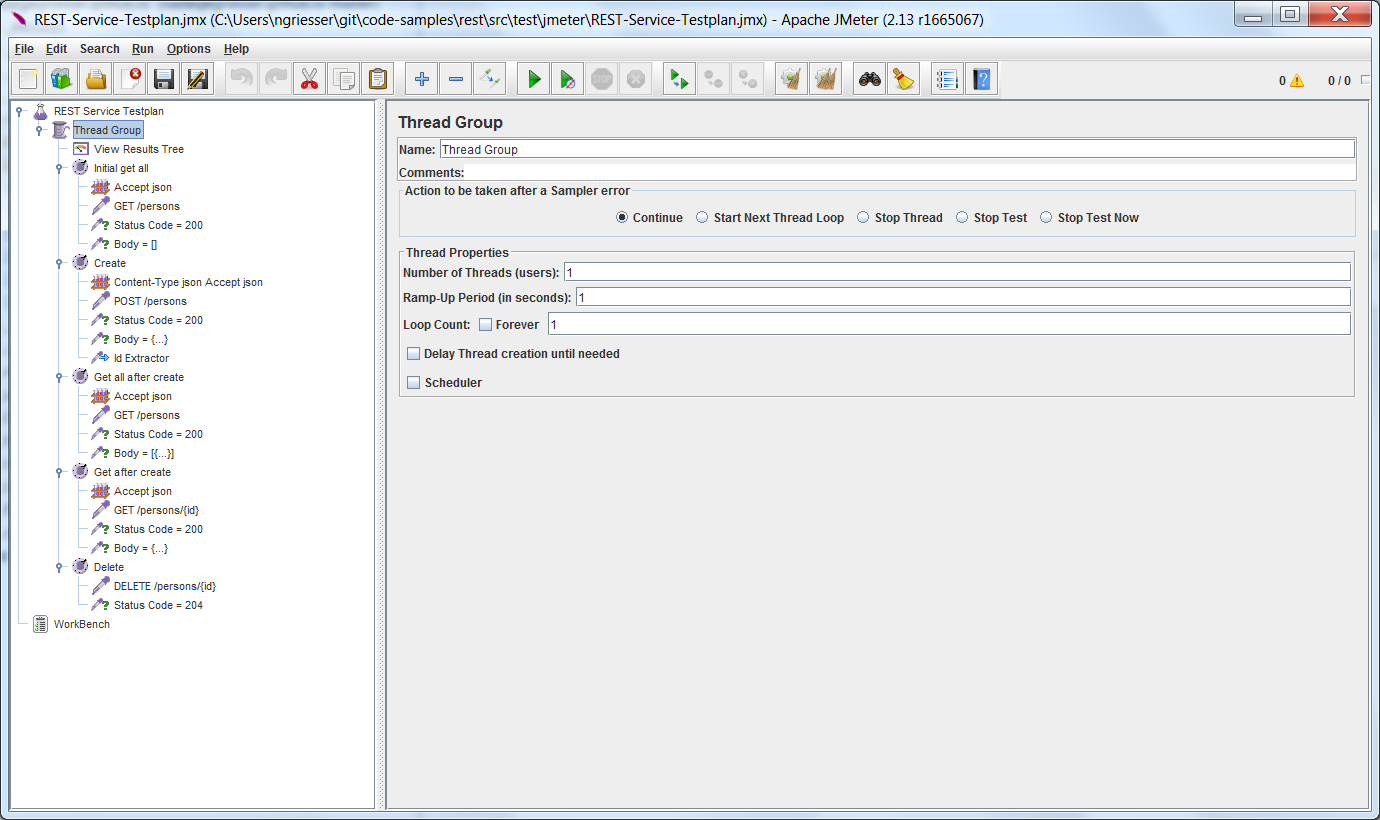Clear all results with double broom icon

pos(826,79)
